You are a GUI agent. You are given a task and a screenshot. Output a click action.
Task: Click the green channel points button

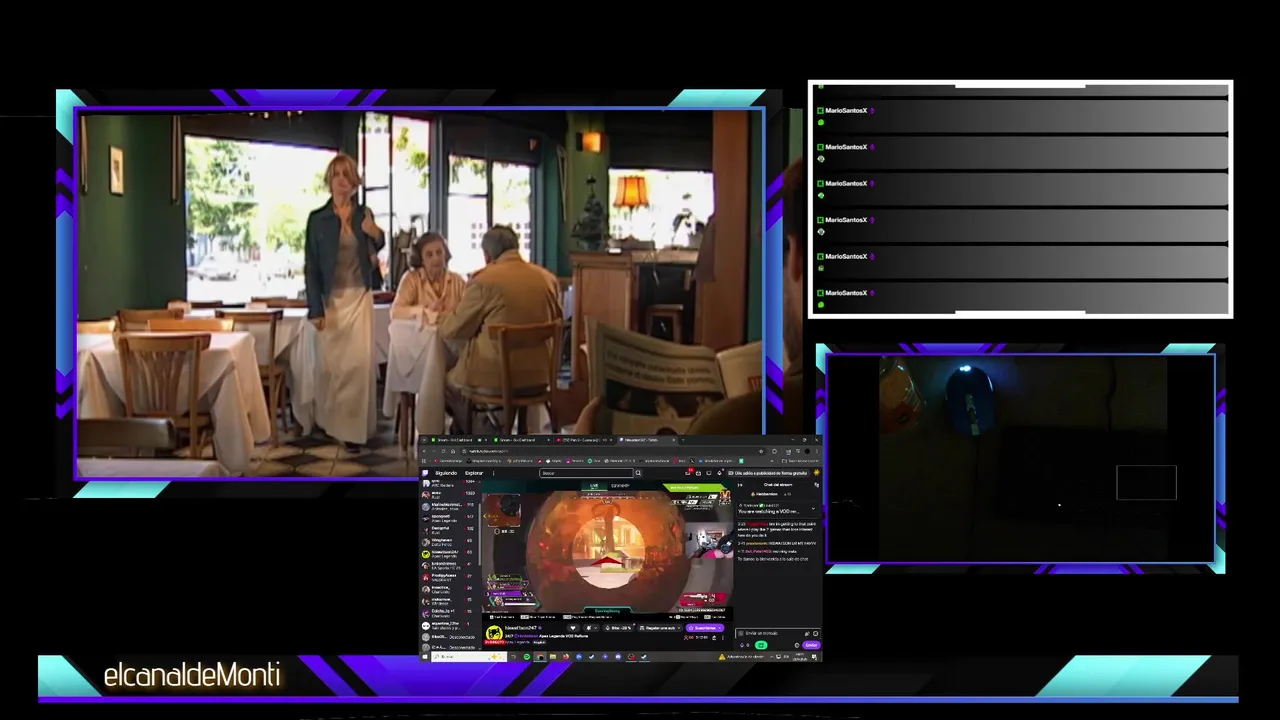pos(761,645)
